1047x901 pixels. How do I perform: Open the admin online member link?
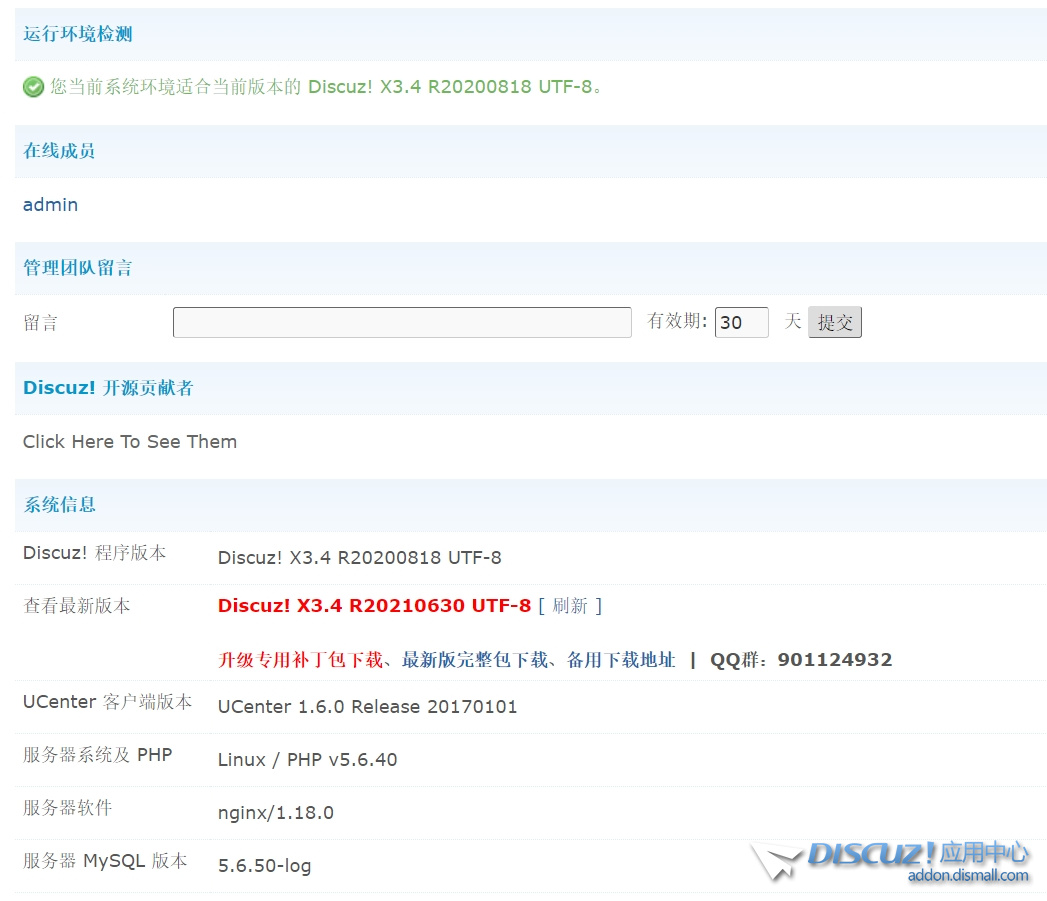click(x=50, y=204)
